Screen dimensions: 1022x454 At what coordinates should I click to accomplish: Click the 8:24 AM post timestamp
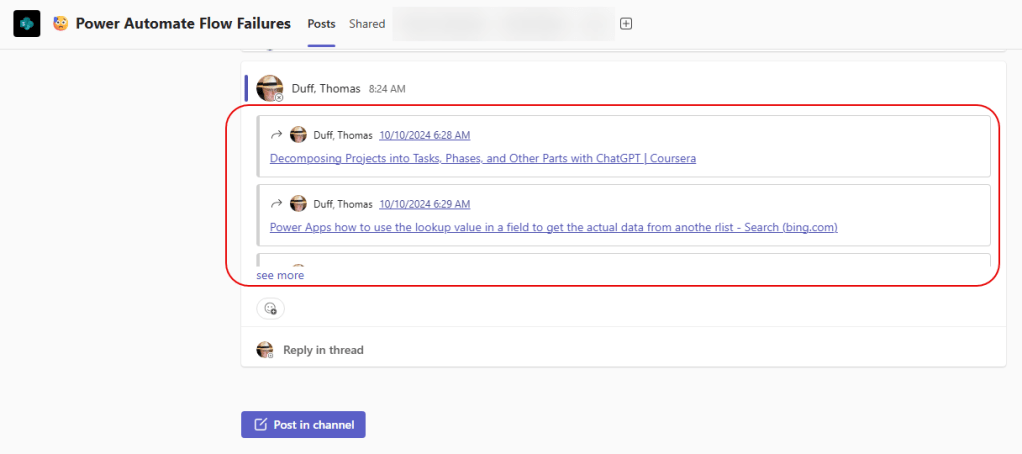coord(387,89)
